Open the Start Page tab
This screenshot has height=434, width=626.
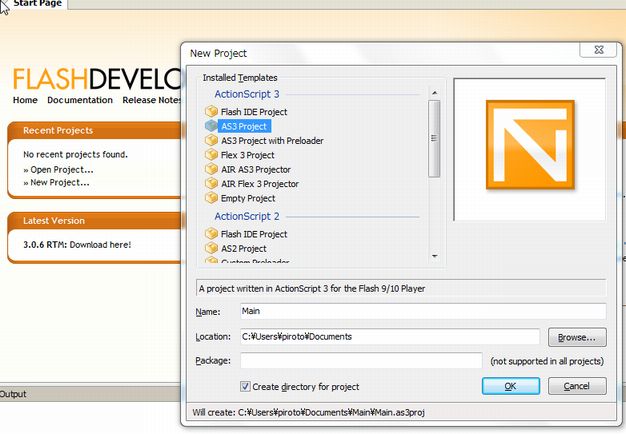point(37,4)
